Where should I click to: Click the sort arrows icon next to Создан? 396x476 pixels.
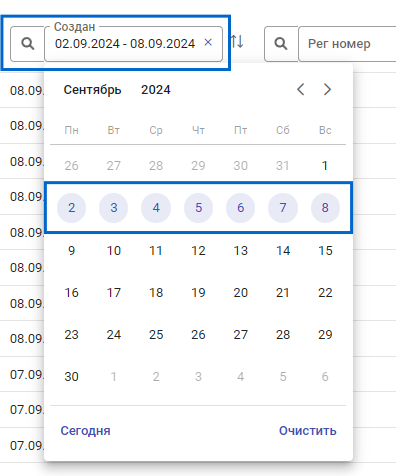237,42
